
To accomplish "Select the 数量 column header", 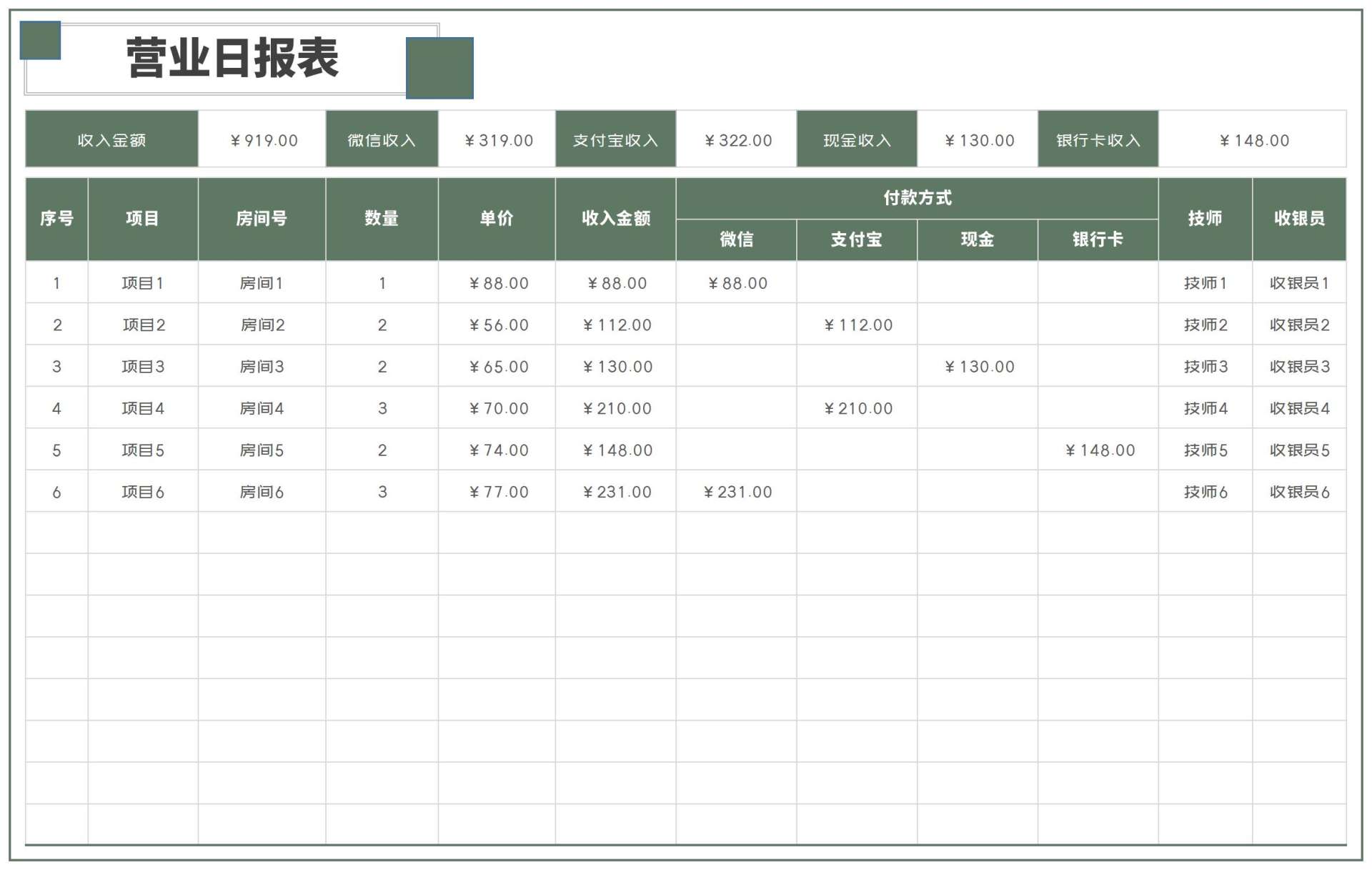I will 382,219.
